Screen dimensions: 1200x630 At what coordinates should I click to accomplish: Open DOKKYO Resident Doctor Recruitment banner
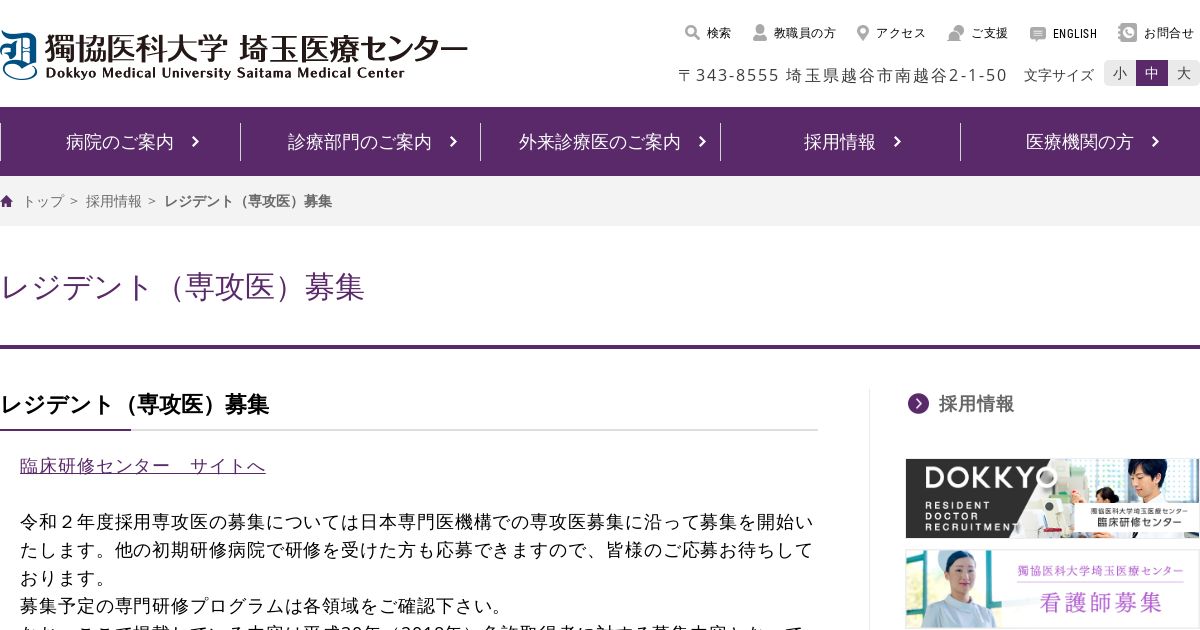1052,498
